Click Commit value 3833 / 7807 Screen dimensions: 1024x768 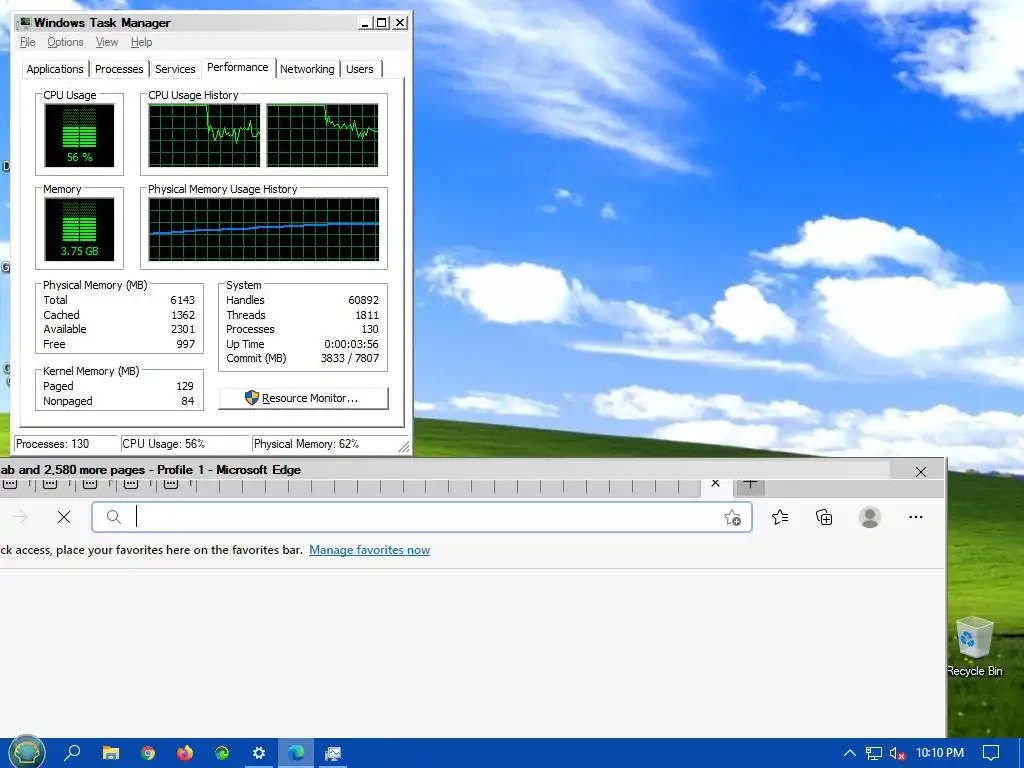pos(349,359)
